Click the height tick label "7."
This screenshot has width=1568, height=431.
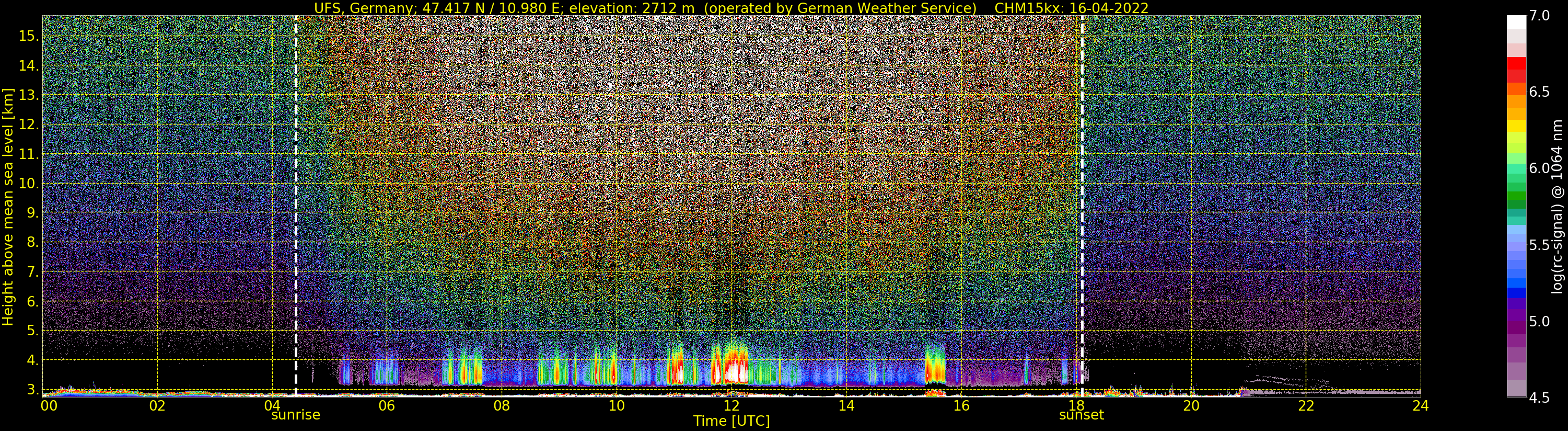33,272
